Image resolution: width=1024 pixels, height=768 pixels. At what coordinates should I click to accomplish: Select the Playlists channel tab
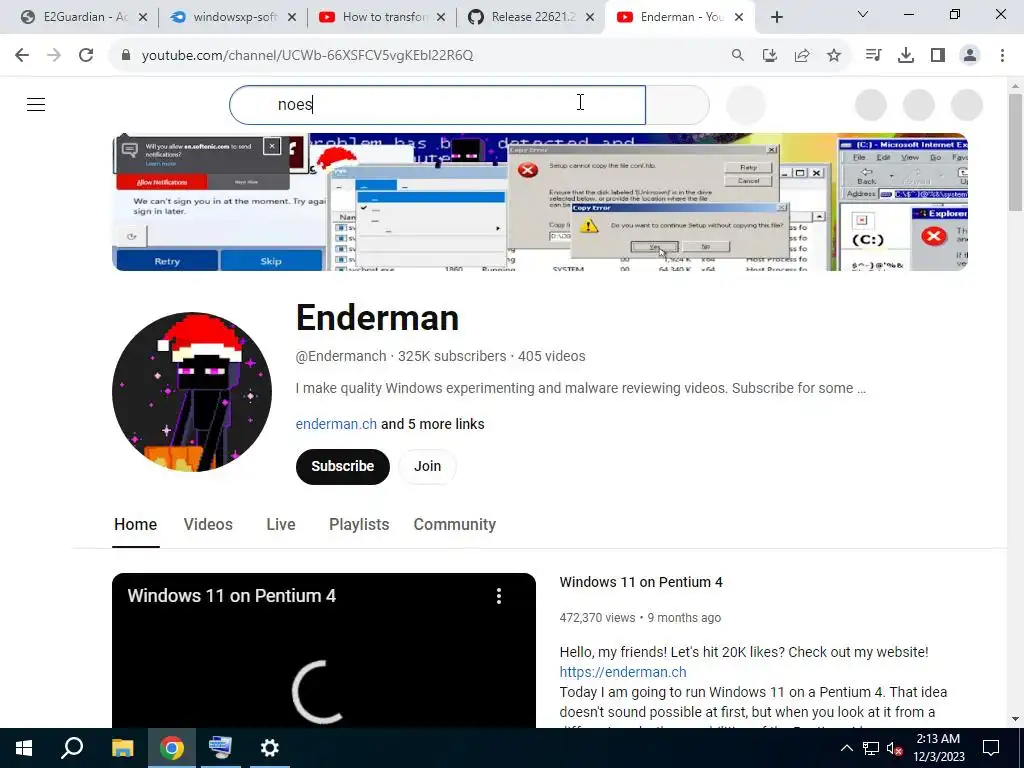pos(359,524)
